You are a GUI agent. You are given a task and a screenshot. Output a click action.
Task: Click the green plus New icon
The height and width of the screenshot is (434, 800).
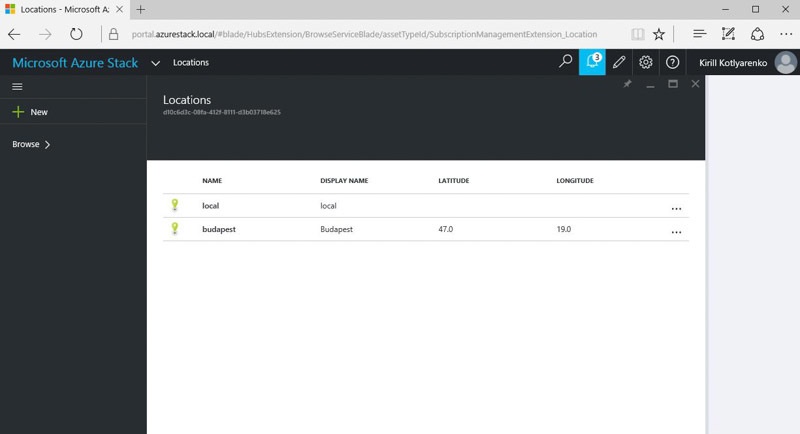18,112
